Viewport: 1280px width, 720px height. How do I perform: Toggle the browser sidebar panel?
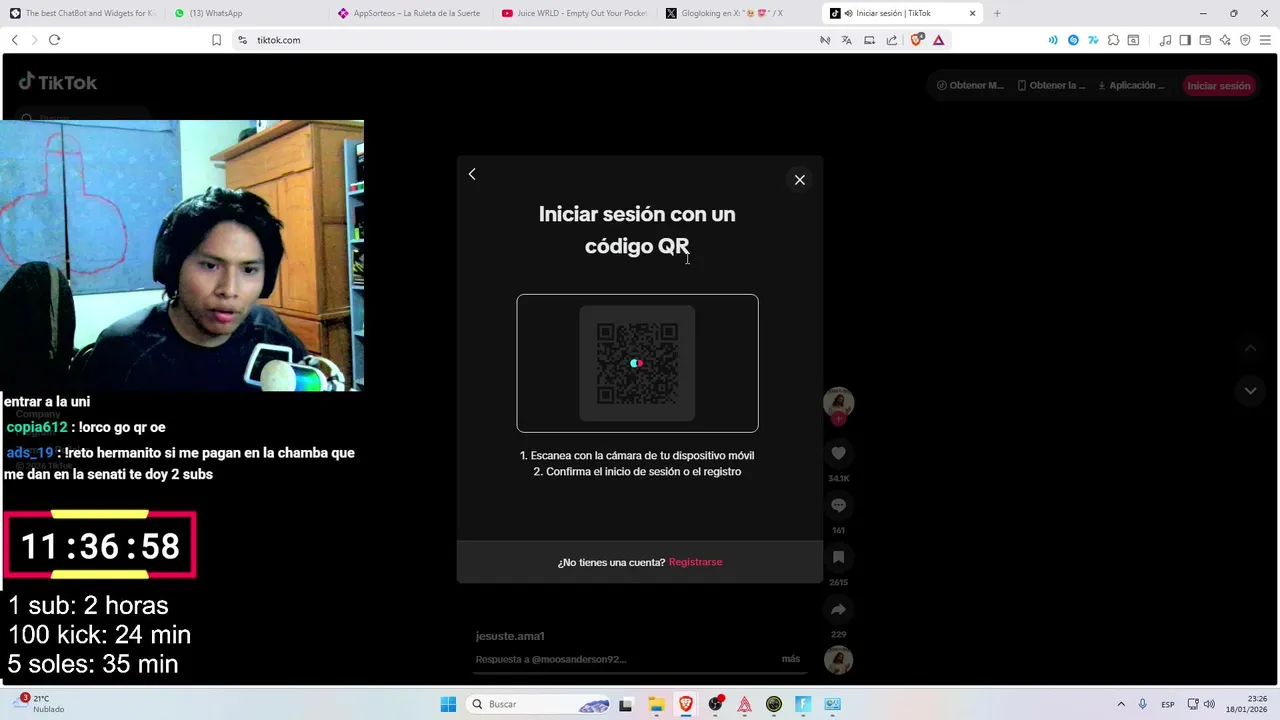point(1185,40)
